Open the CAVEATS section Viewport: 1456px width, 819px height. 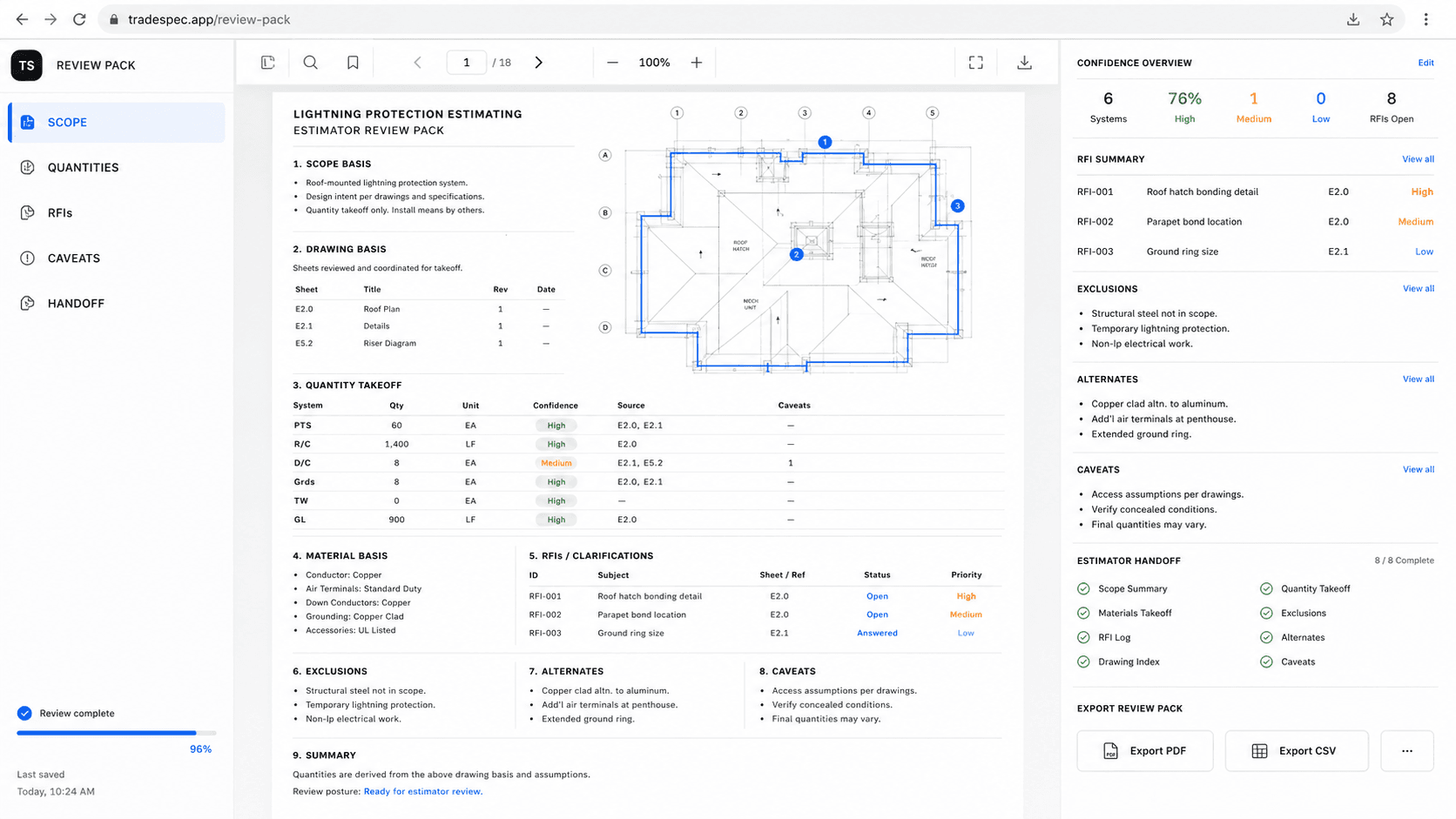117,258
